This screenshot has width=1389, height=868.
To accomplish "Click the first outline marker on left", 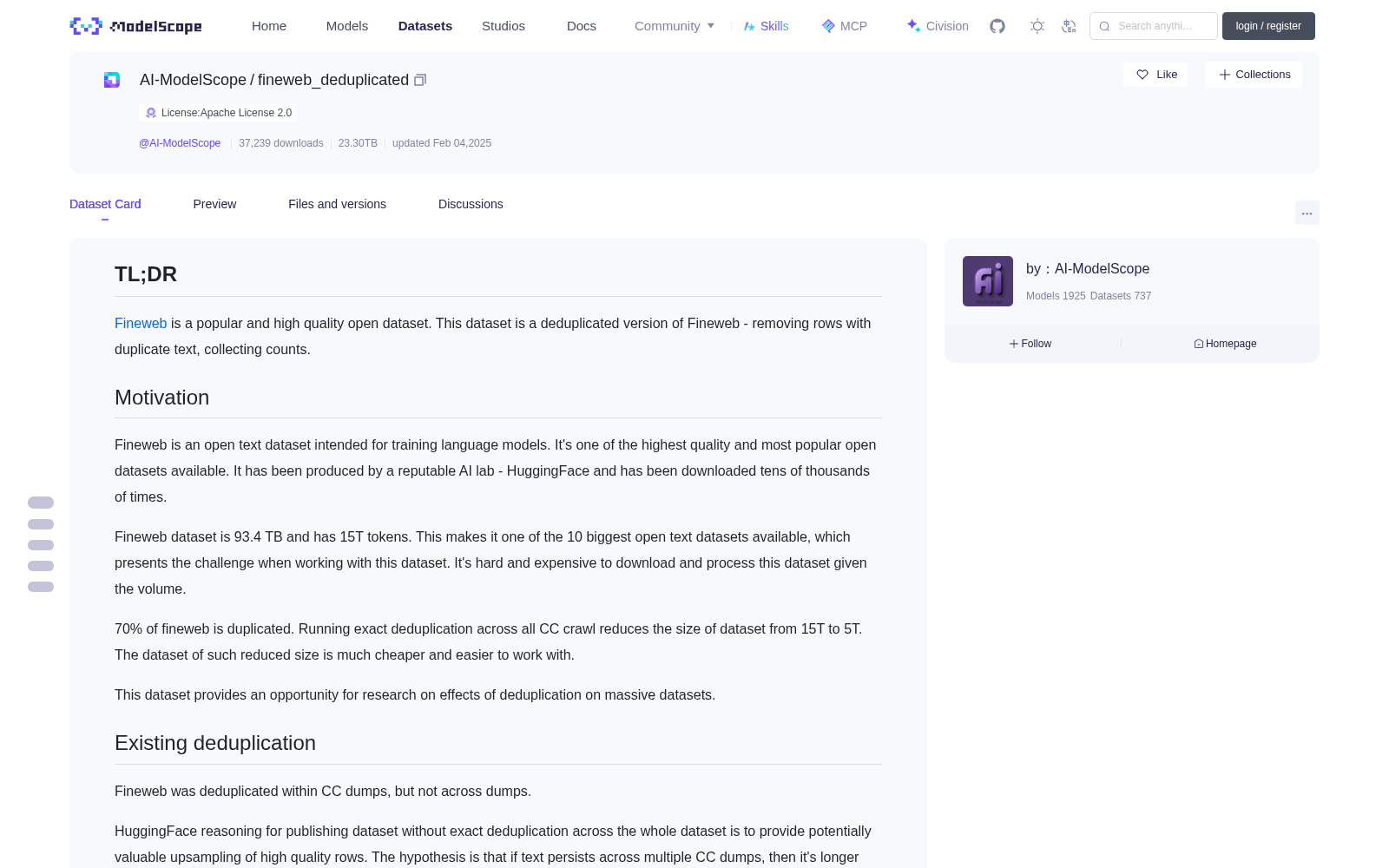I will [41, 503].
